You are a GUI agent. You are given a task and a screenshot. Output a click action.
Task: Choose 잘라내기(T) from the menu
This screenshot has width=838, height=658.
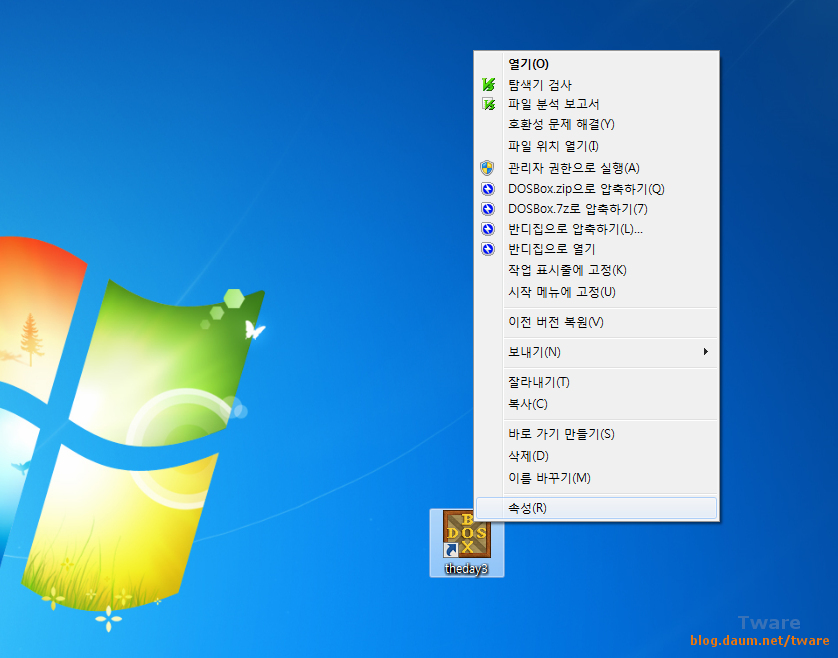[596, 382]
